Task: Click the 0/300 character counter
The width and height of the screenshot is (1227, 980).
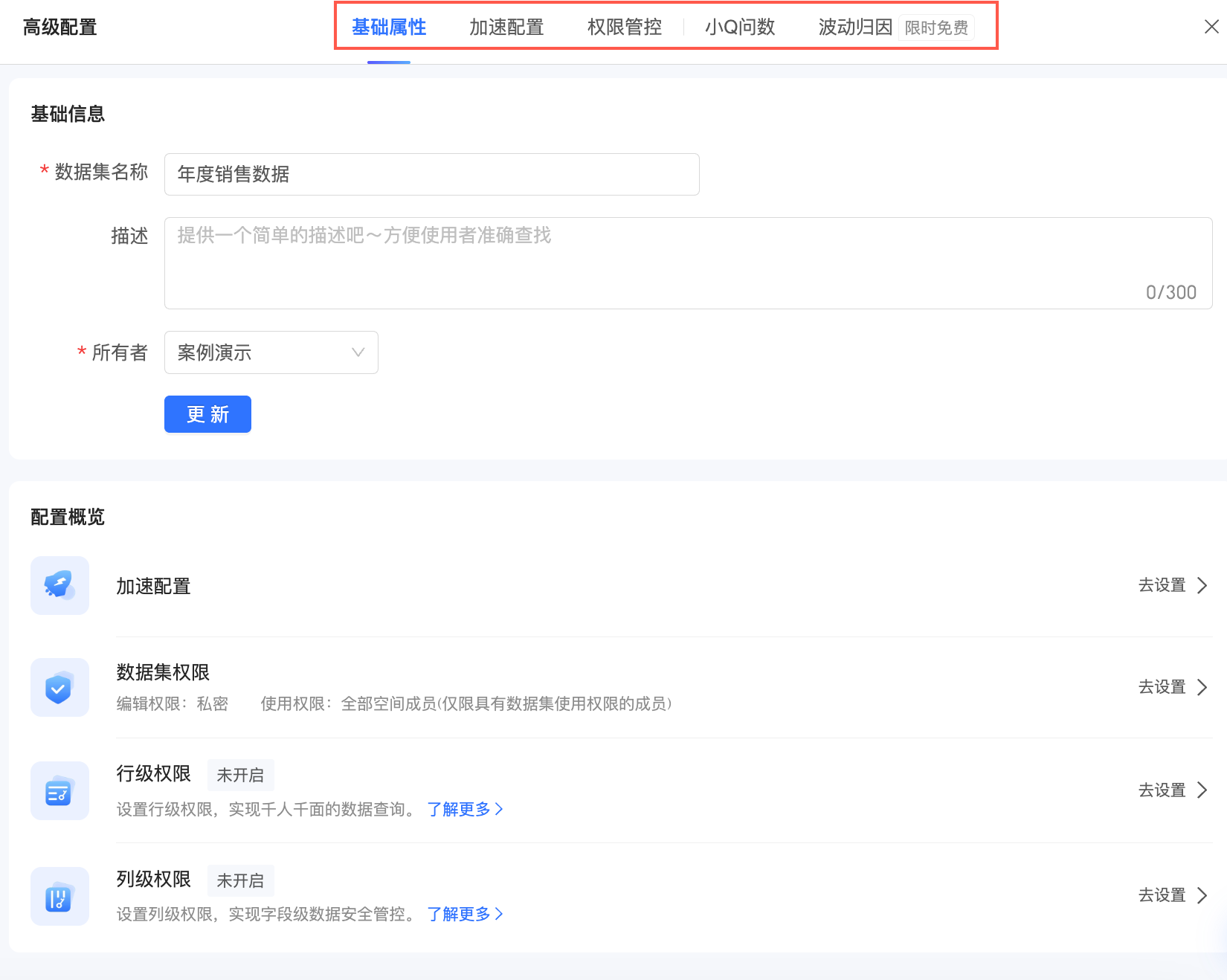Action: tap(1171, 292)
